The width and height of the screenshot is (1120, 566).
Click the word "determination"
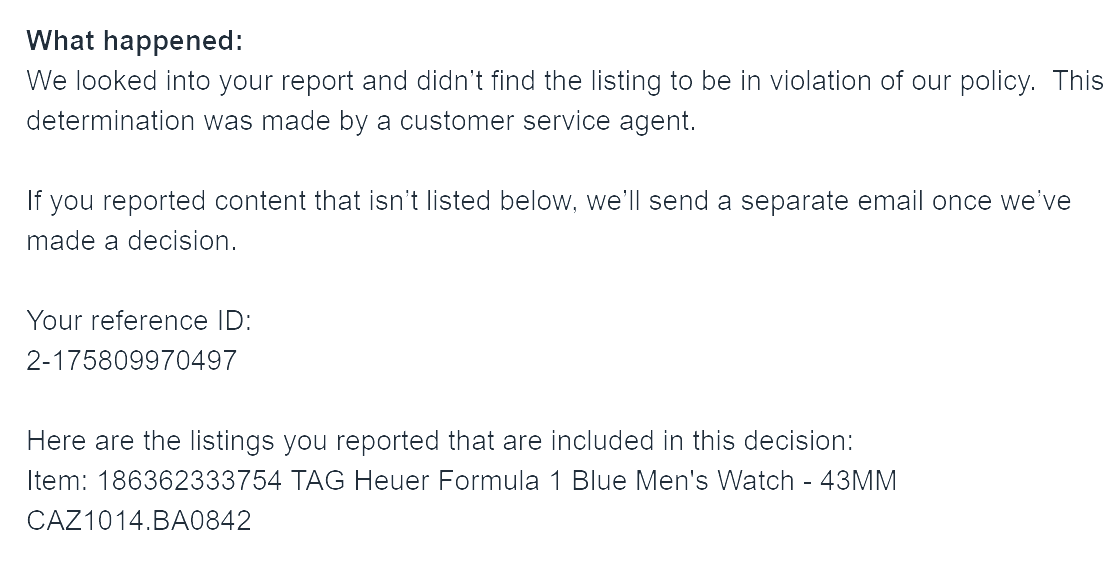click(110, 121)
